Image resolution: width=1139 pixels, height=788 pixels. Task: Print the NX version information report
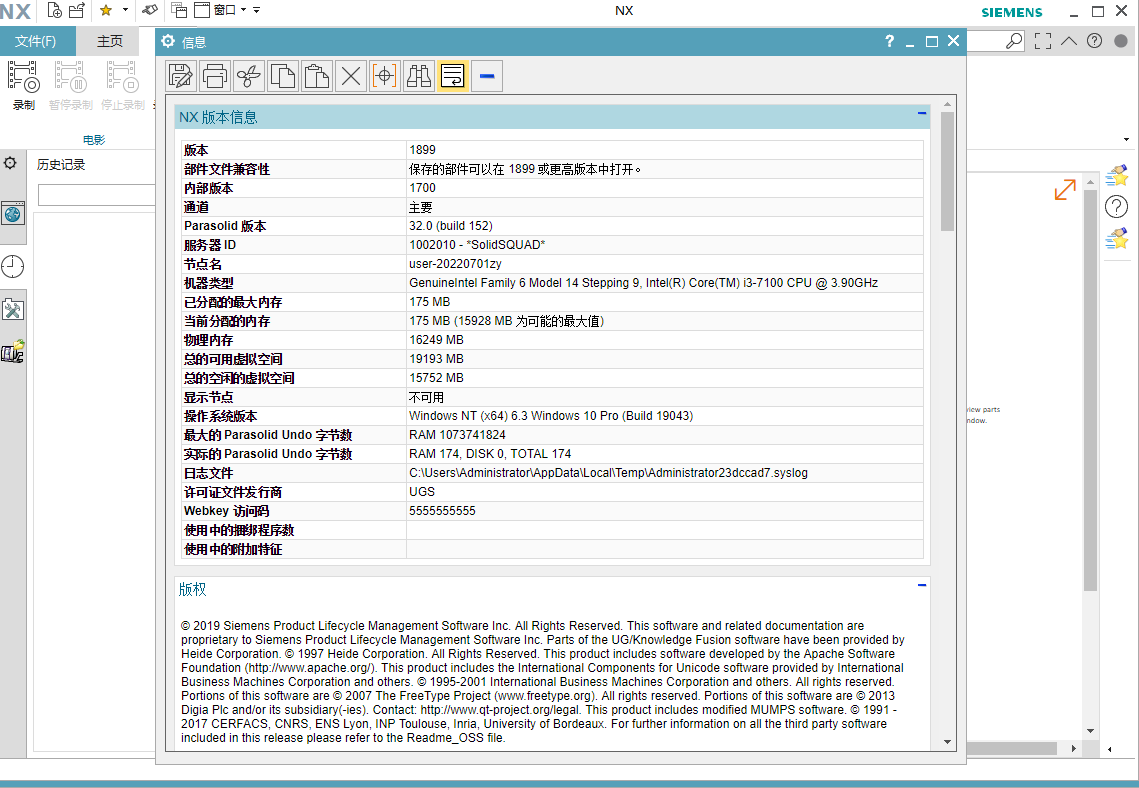215,75
